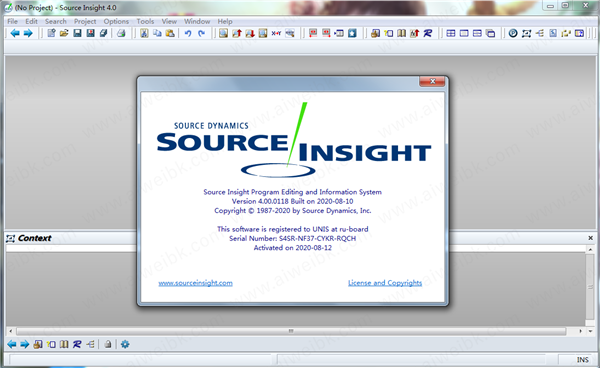Cut selection with the scissors icon

(x=144, y=33)
